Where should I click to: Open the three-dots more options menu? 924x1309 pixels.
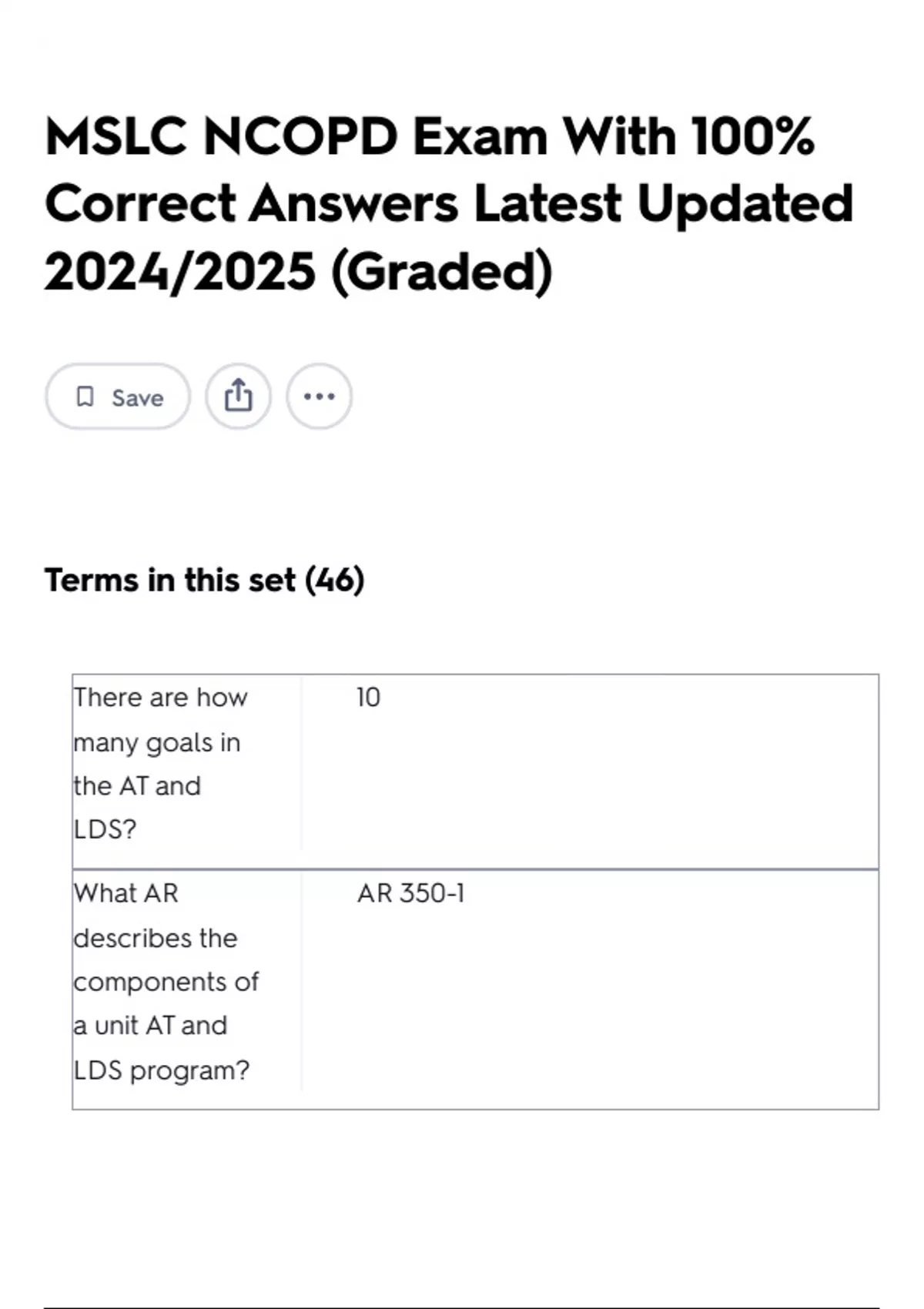pos(319,397)
